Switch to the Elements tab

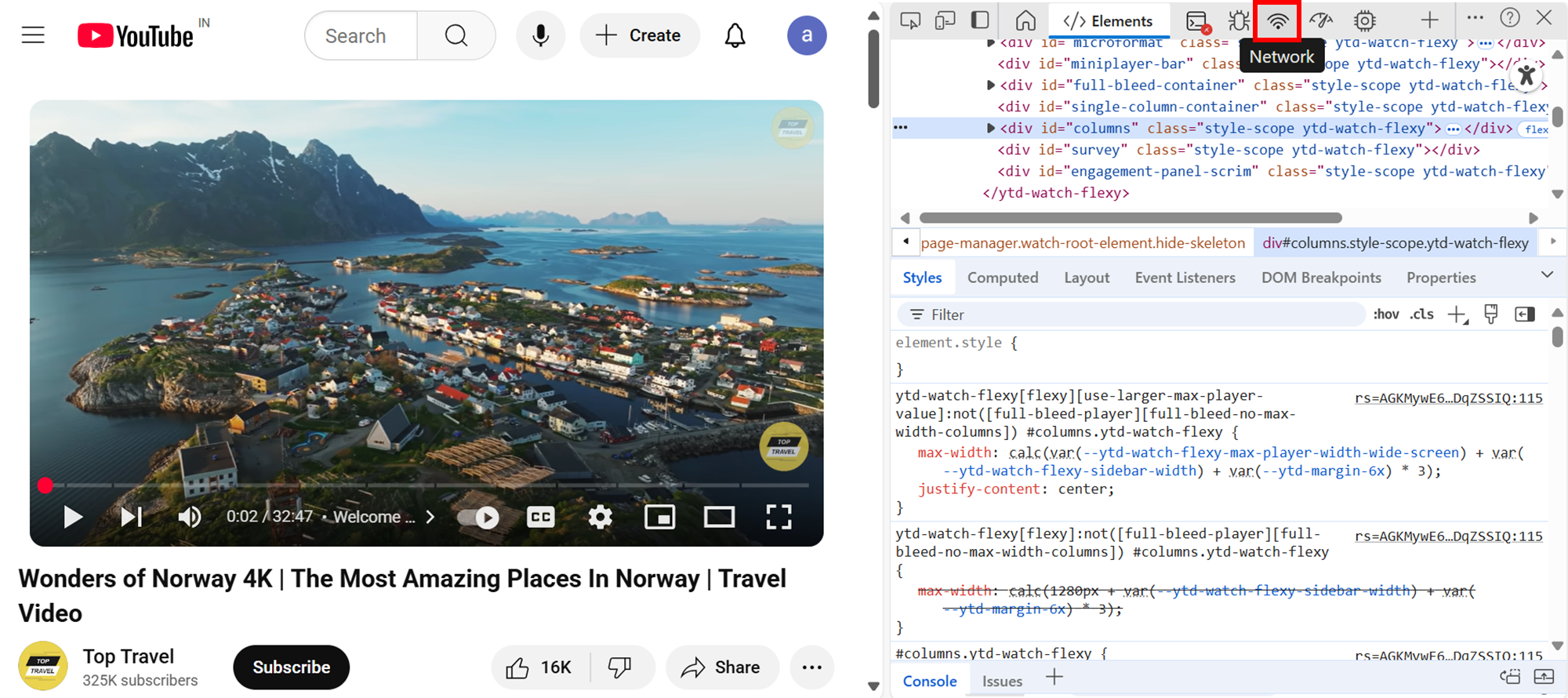coord(1108,21)
